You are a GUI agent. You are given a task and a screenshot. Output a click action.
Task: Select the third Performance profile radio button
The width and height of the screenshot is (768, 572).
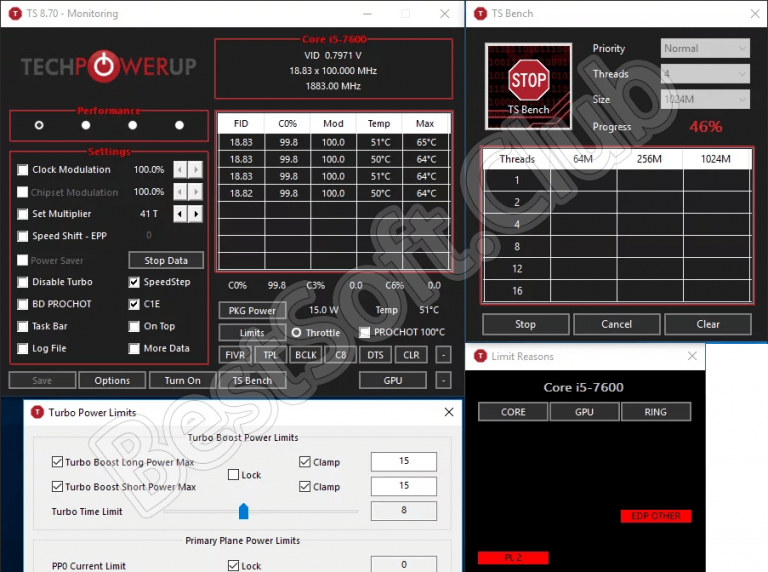click(132, 125)
